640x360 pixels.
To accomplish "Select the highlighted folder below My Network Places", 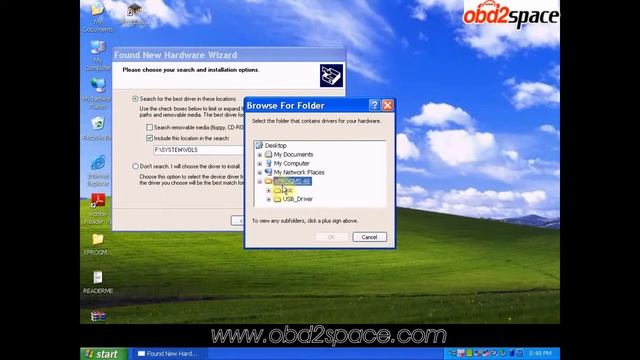I will coord(292,181).
